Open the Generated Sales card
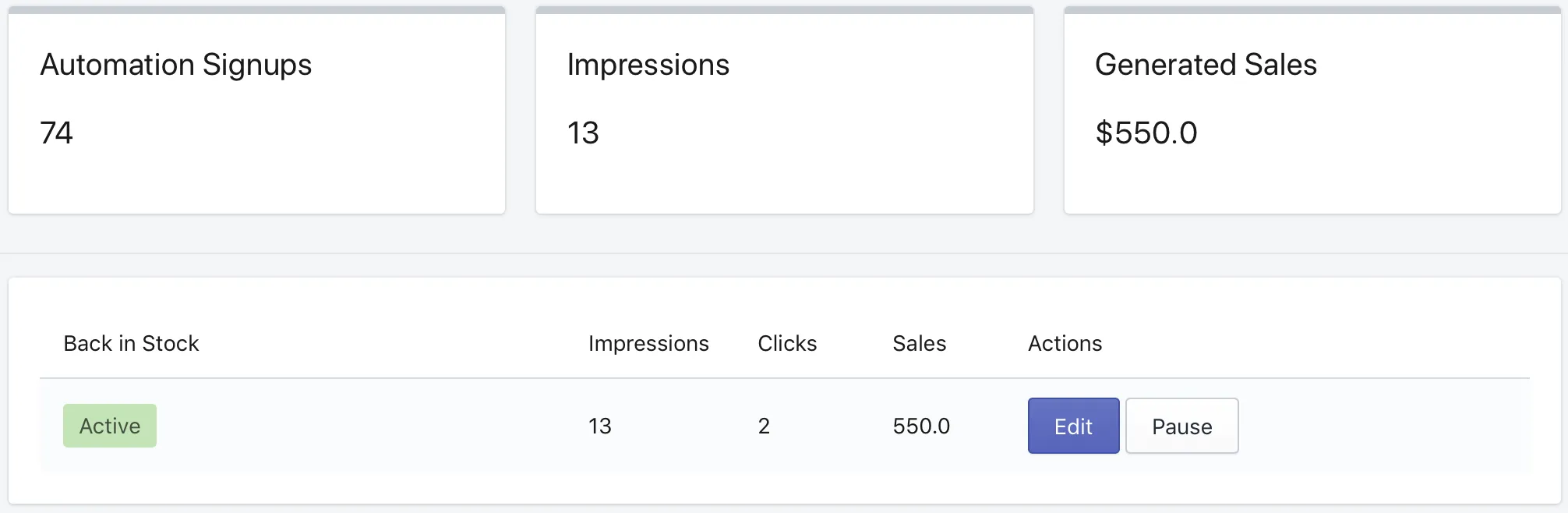Image resolution: width=1568 pixels, height=513 pixels. (x=1312, y=111)
